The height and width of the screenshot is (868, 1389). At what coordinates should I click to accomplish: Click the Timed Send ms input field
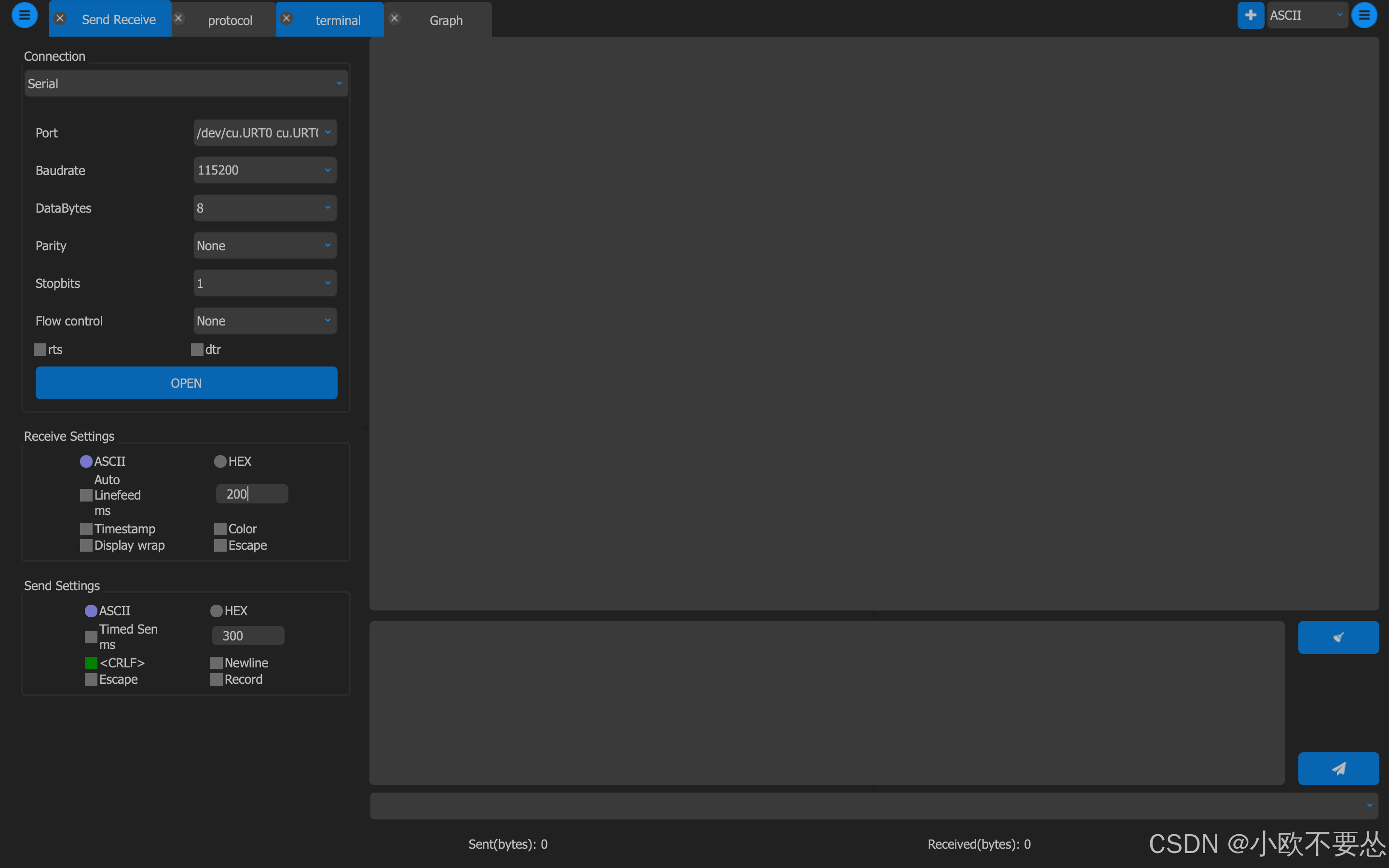pos(248,636)
